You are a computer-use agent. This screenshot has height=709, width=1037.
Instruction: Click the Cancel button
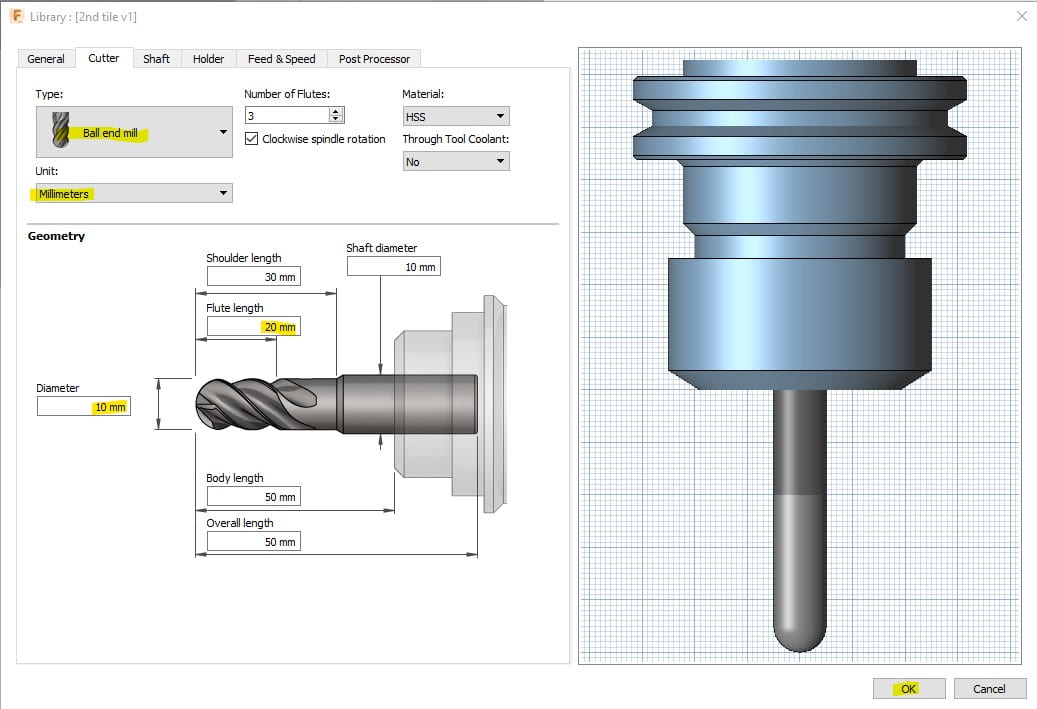tap(988, 688)
